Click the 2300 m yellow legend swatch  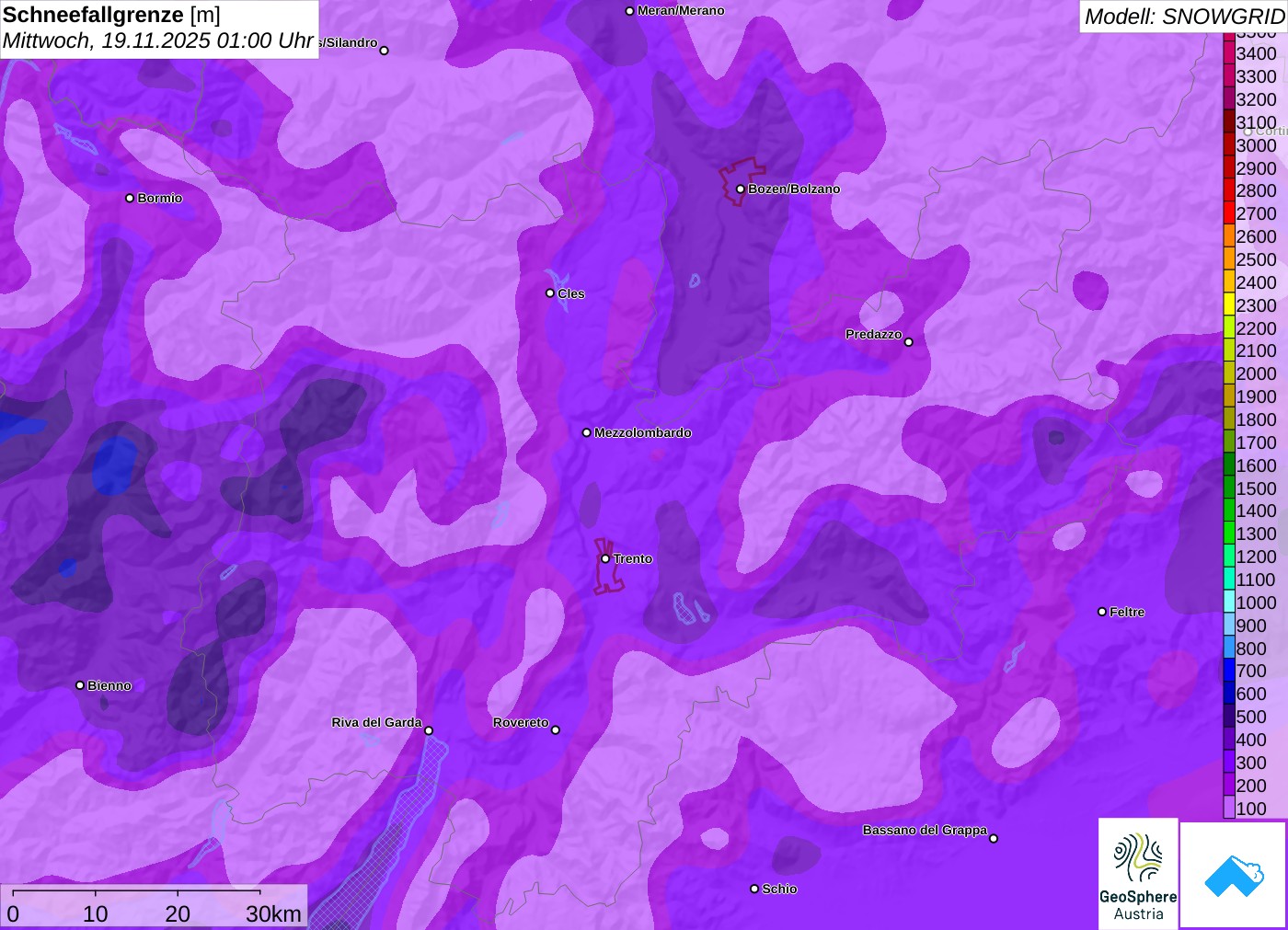1229,305
